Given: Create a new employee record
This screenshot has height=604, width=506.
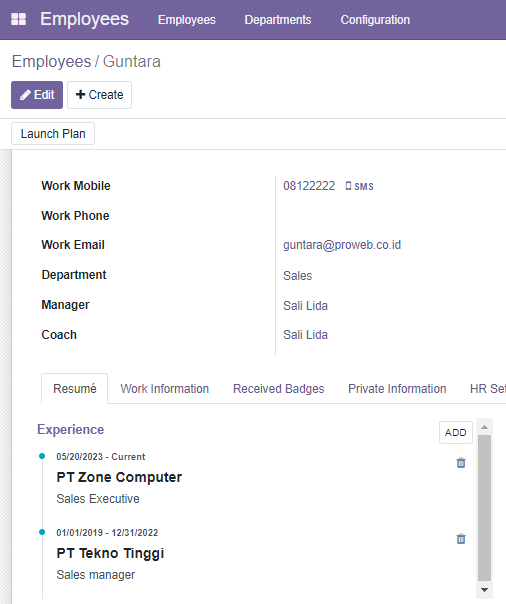Looking at the screenshot, I should coord(99,95).
